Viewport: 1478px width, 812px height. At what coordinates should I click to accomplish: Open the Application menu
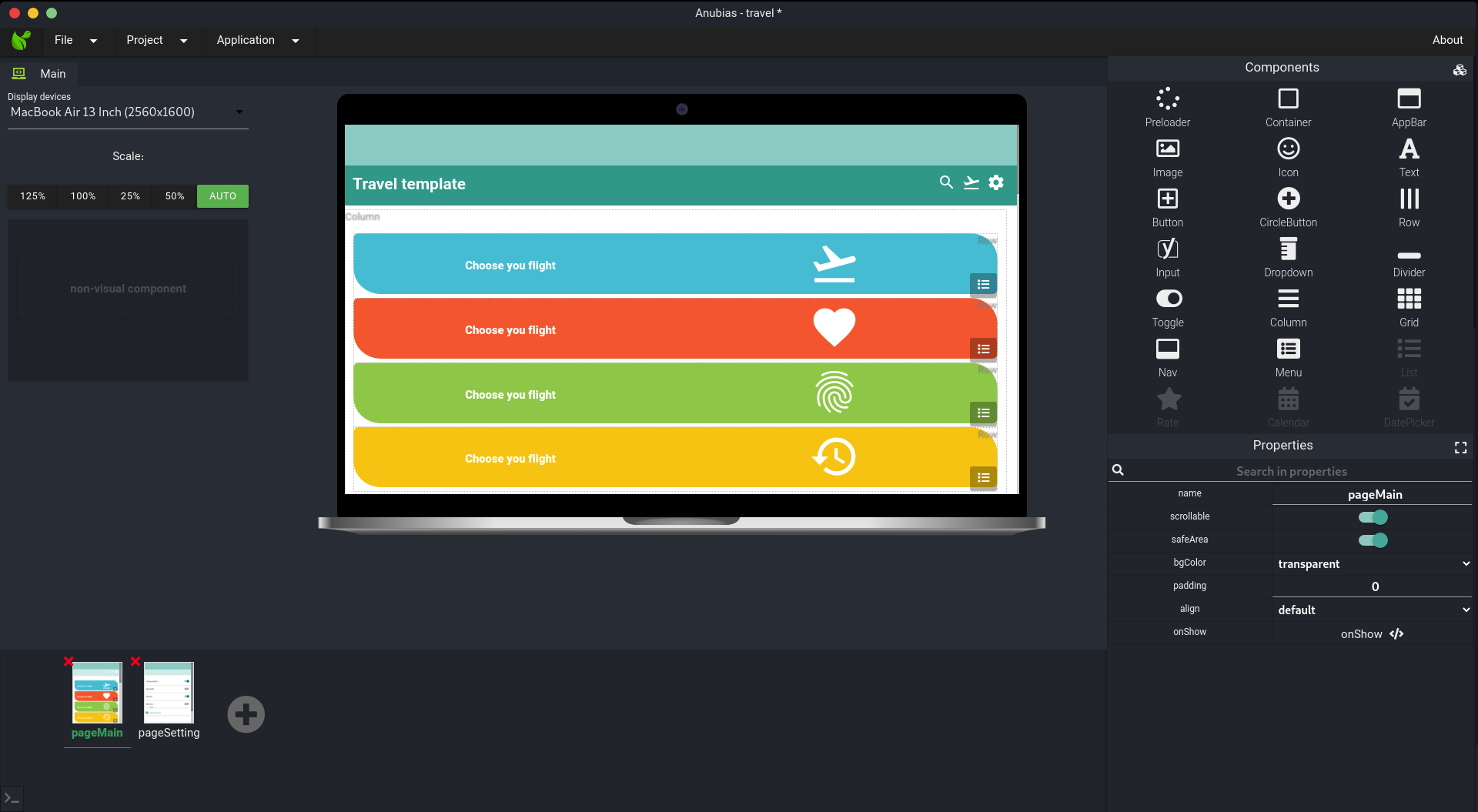coord(257,40)
